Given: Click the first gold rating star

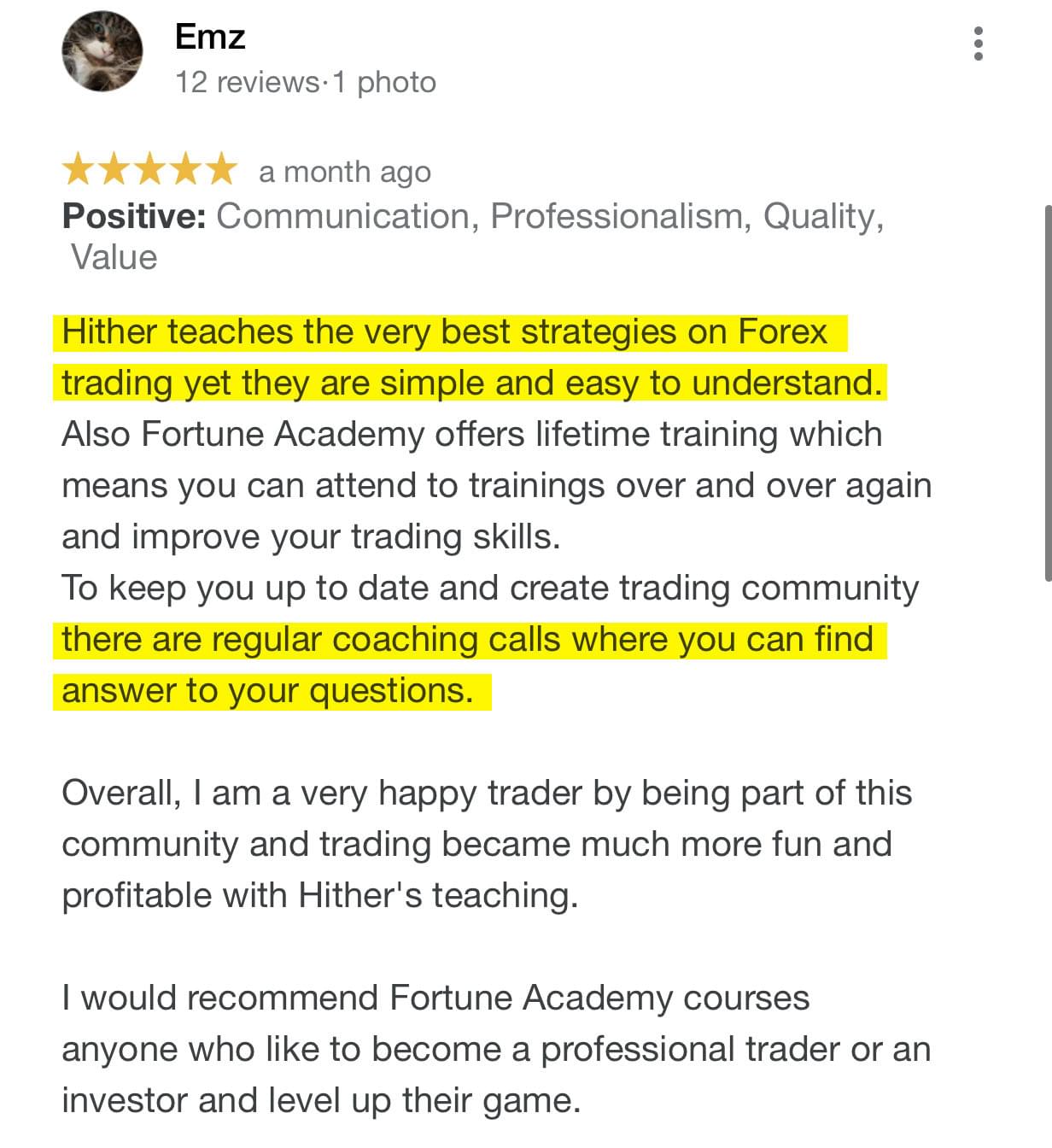Looking at the screenshot, I should click(x=79, y=169).
